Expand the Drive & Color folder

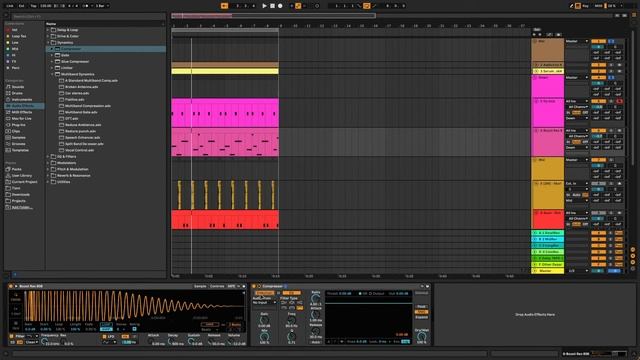point(48,36)
